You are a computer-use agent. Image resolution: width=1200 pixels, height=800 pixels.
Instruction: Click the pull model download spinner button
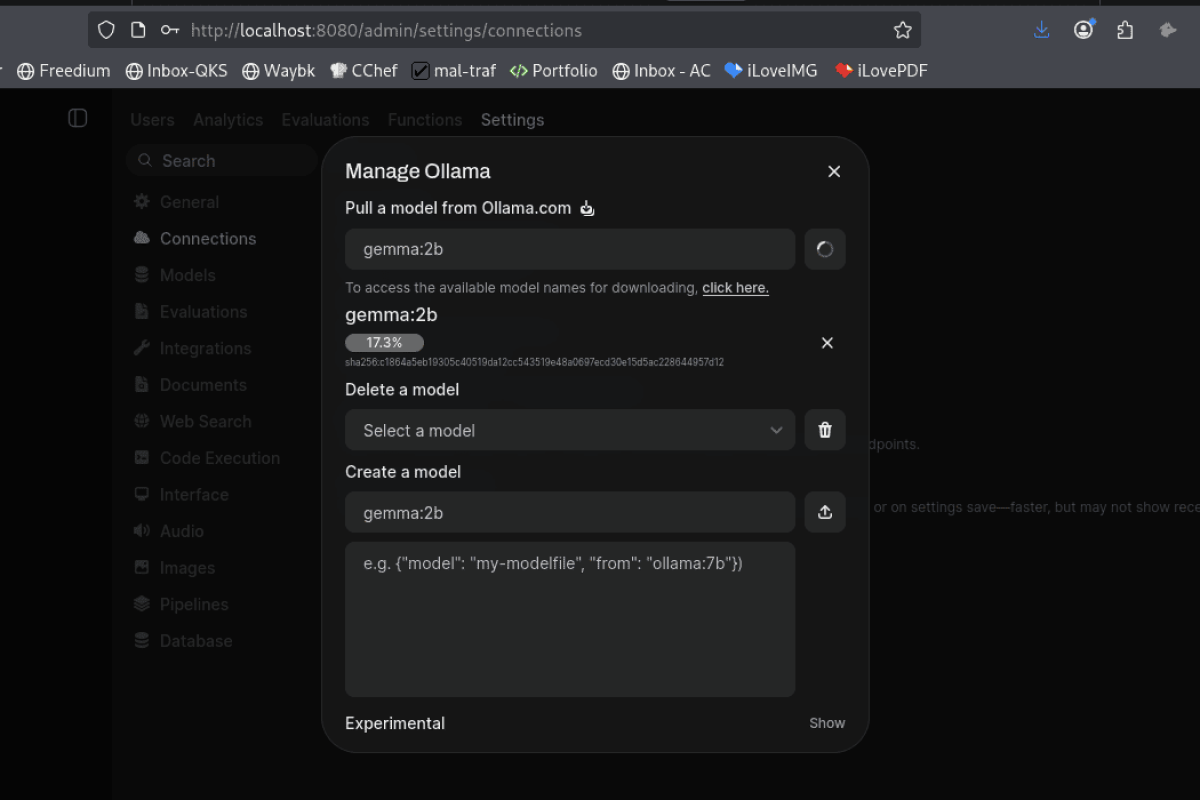click(825, 250)
